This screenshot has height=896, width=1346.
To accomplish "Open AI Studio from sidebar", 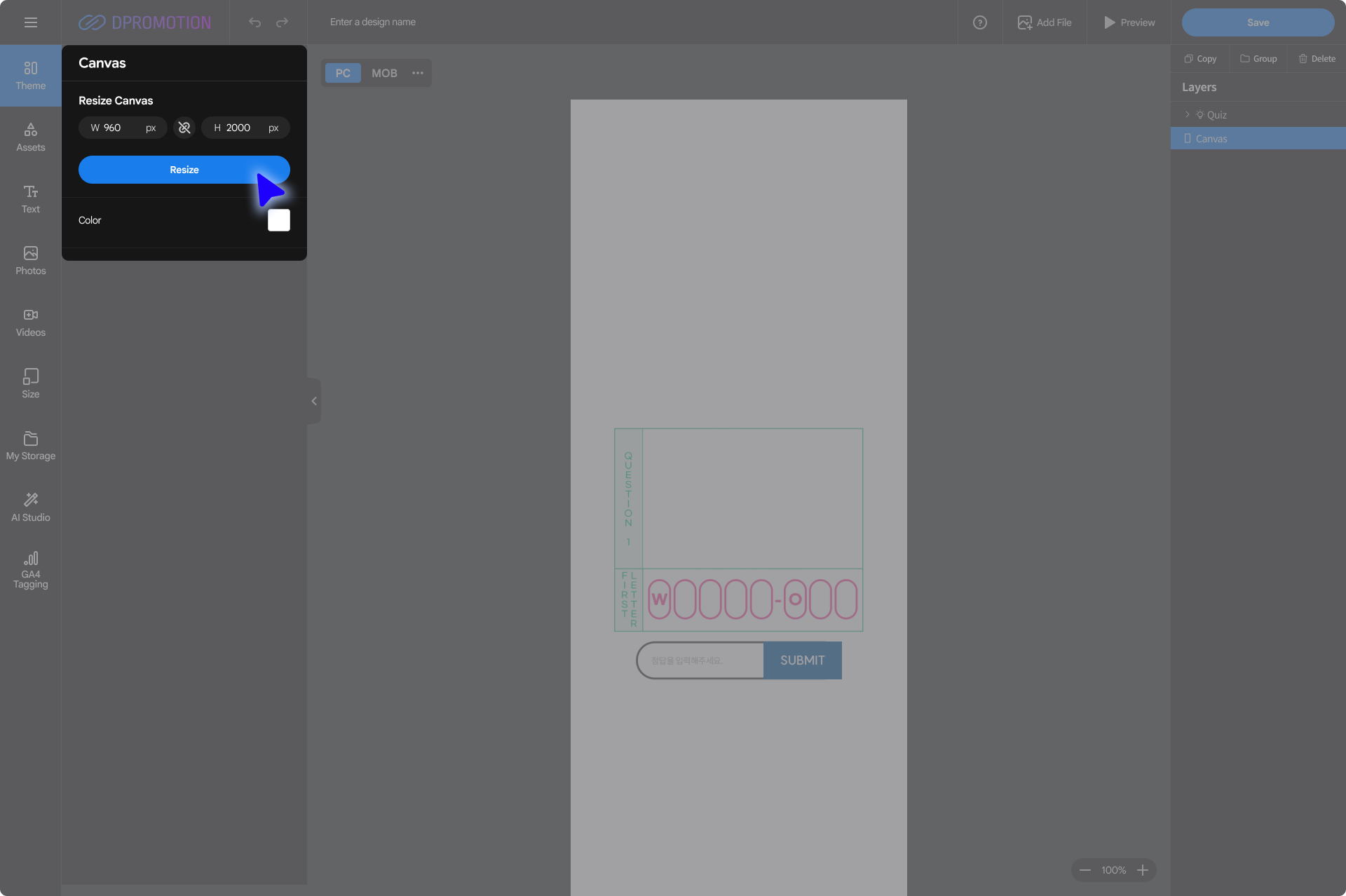I will tap(30, 508).
